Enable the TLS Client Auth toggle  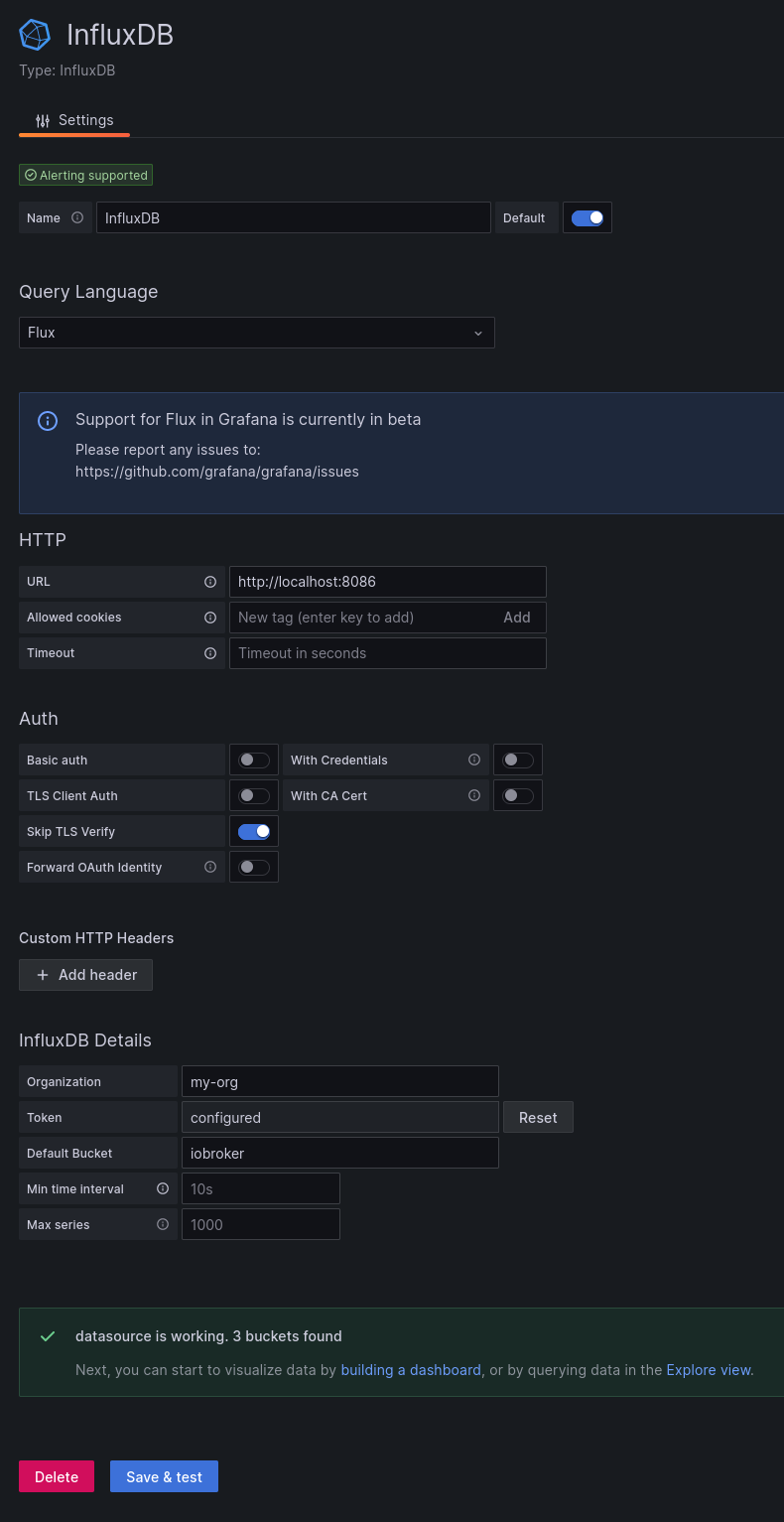(x=254, y=795)
